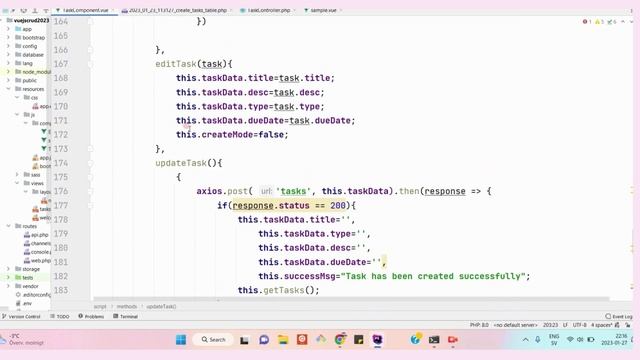Screen dimensions: 640x360
Task: Open the Event Log panel
Action: [619, 316]
